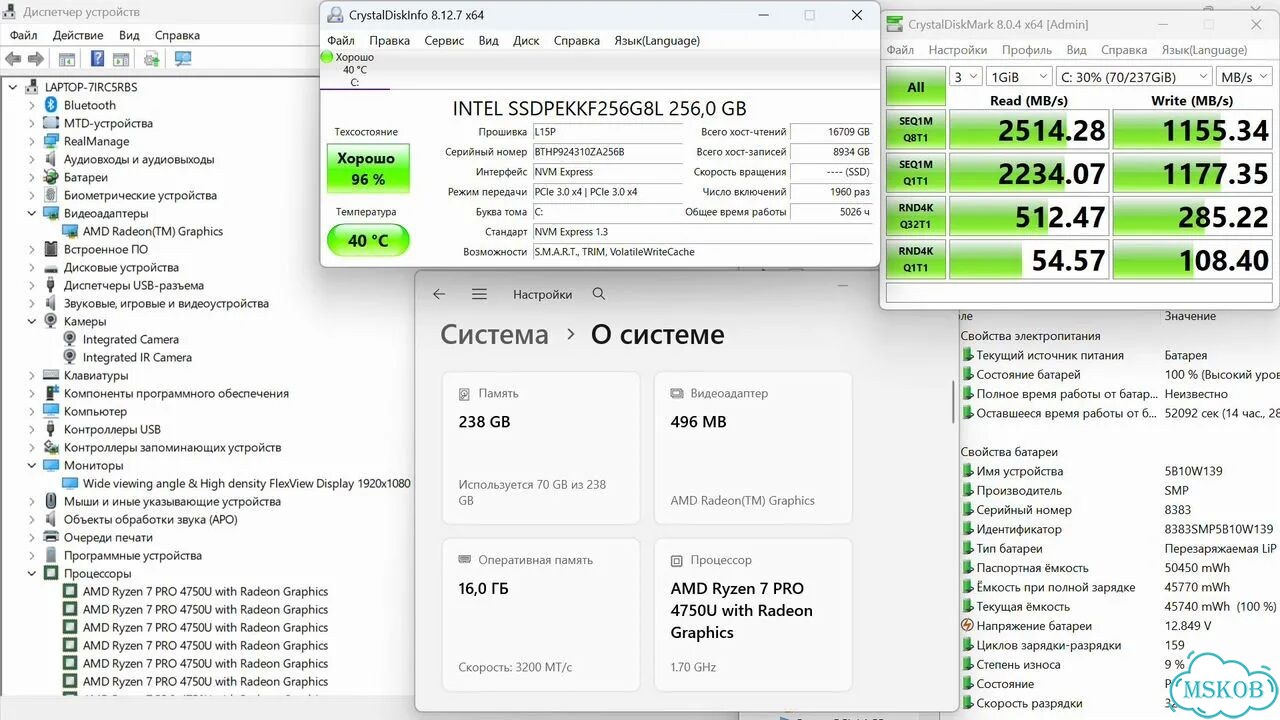Click the Очереди печати printer icon
Viewport: 1280px width, 720px height.
click(x=51, y=537)
